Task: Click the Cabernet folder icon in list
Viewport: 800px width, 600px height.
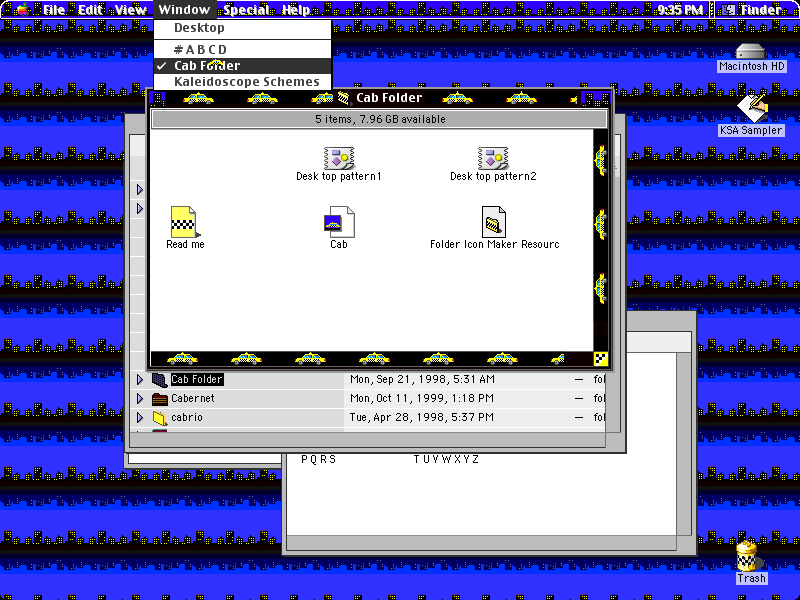Action: 160,398
